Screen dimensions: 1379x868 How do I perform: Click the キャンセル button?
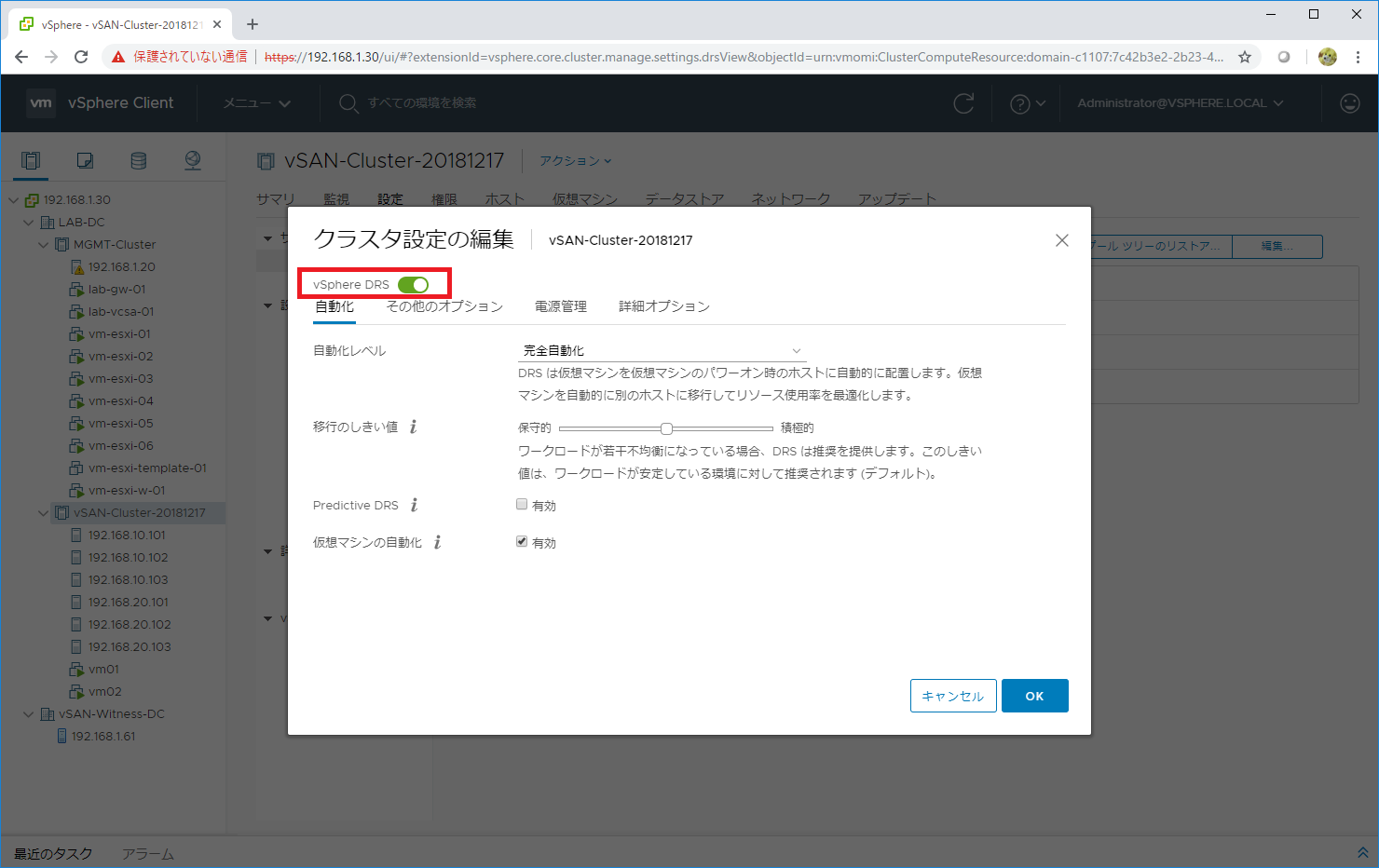click(x=953, y=696)
